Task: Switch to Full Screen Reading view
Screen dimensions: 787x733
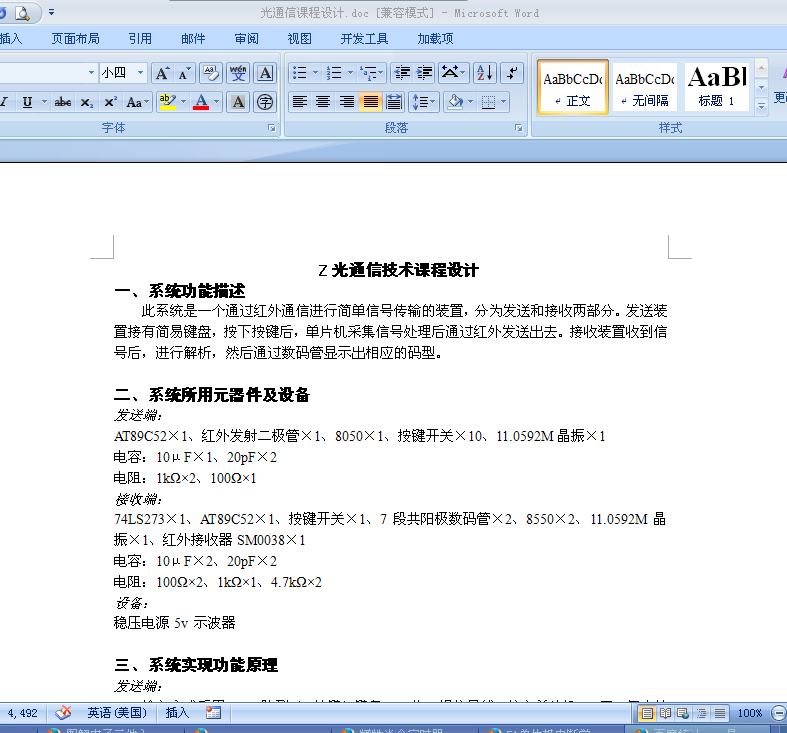Action: click(666, 713)
